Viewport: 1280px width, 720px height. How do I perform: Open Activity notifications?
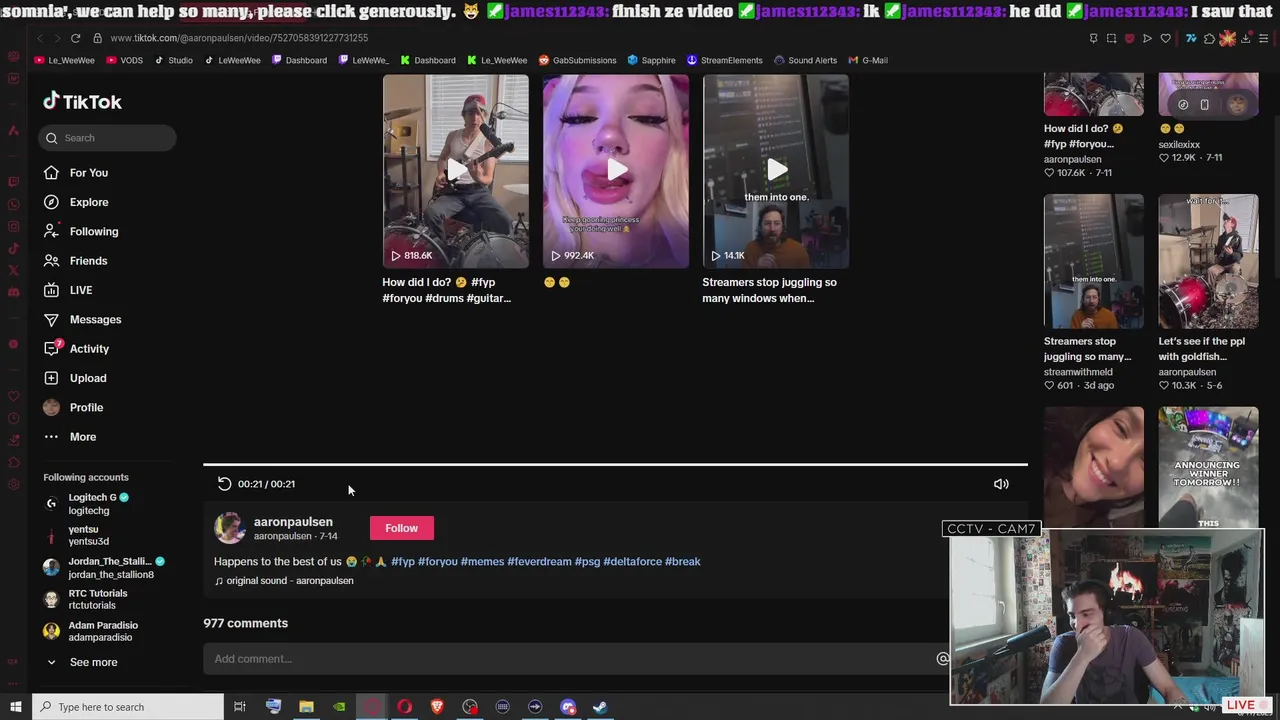[76, 349]
